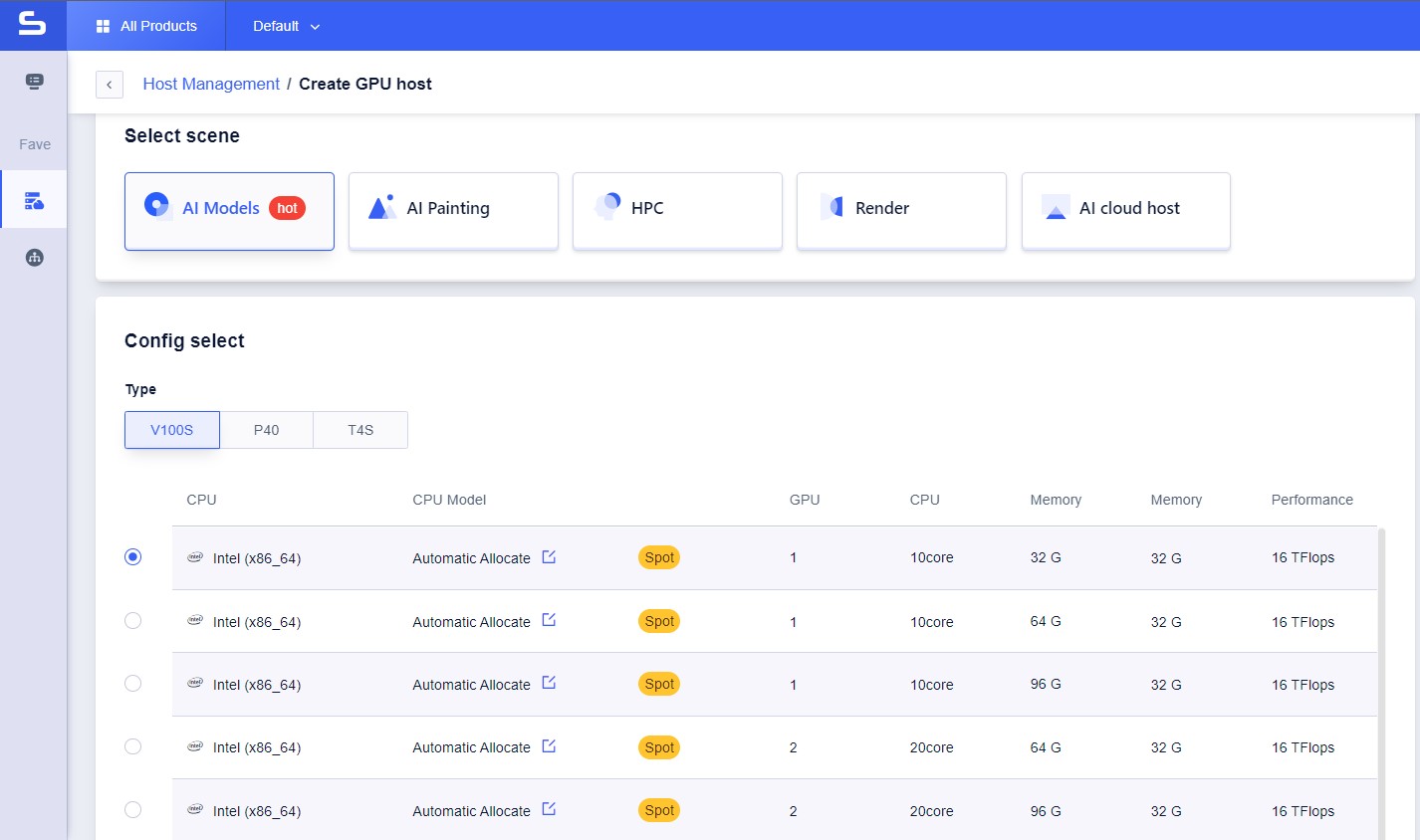Select the blue server host icon in sidebar

[x=33, y=198]
